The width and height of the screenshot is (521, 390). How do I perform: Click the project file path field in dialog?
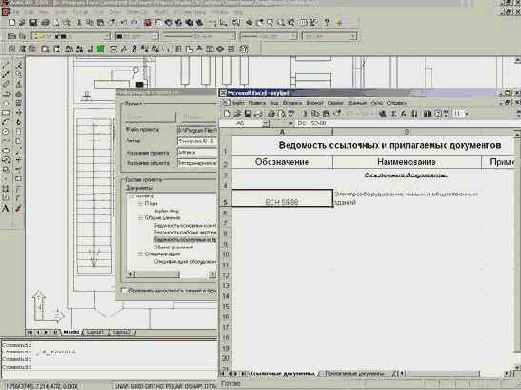click(197, 130)
